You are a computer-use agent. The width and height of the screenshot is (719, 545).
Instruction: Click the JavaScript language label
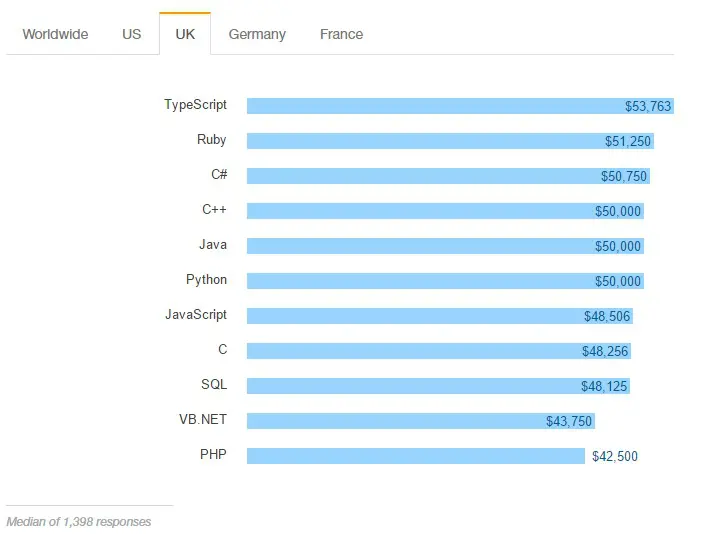[x=196, y=315]
